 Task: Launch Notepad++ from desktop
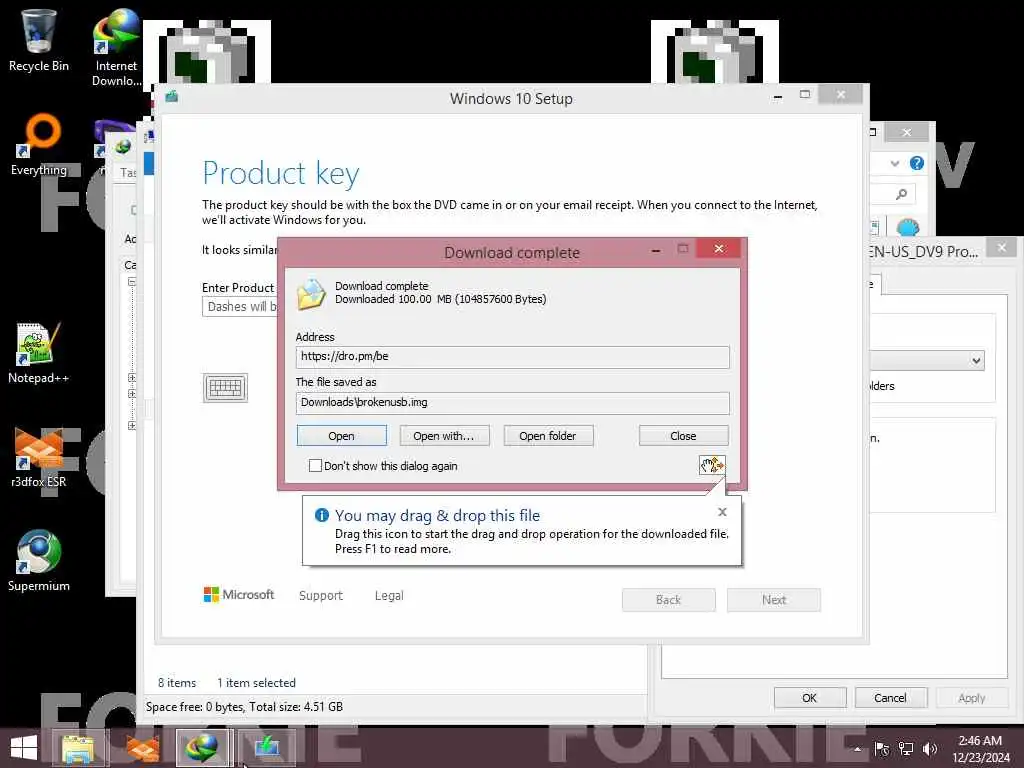(39, 353)
